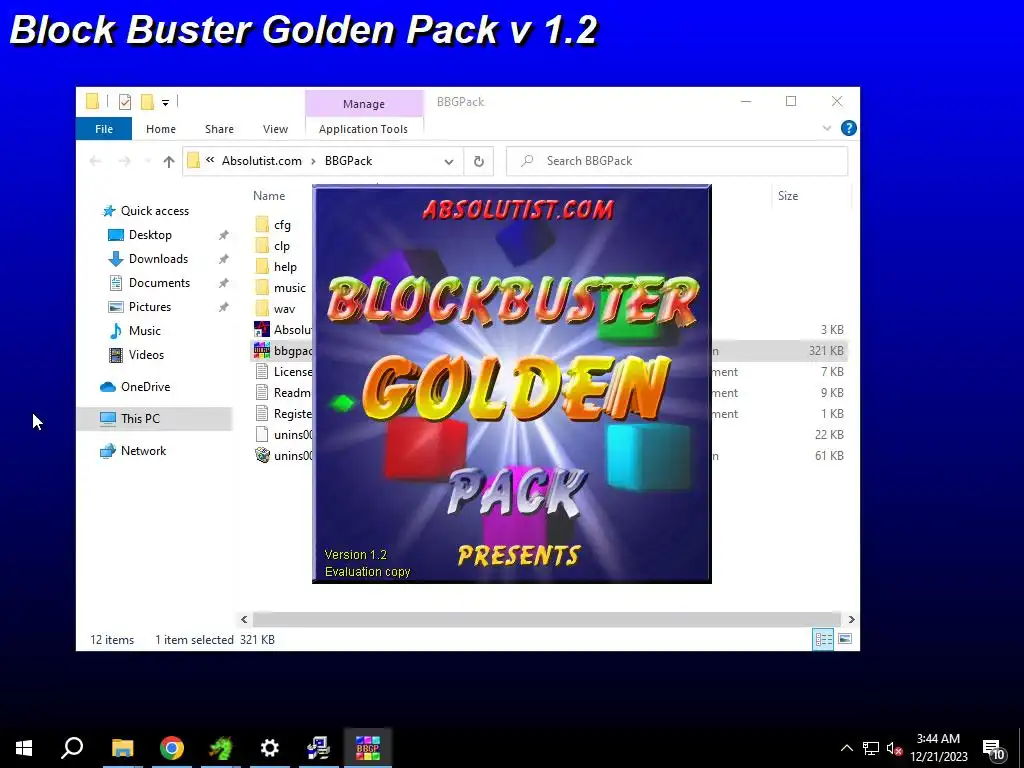
Task: Refresh the BBGPack folder view
Action: pyautogui.click(x=479, y=161)
